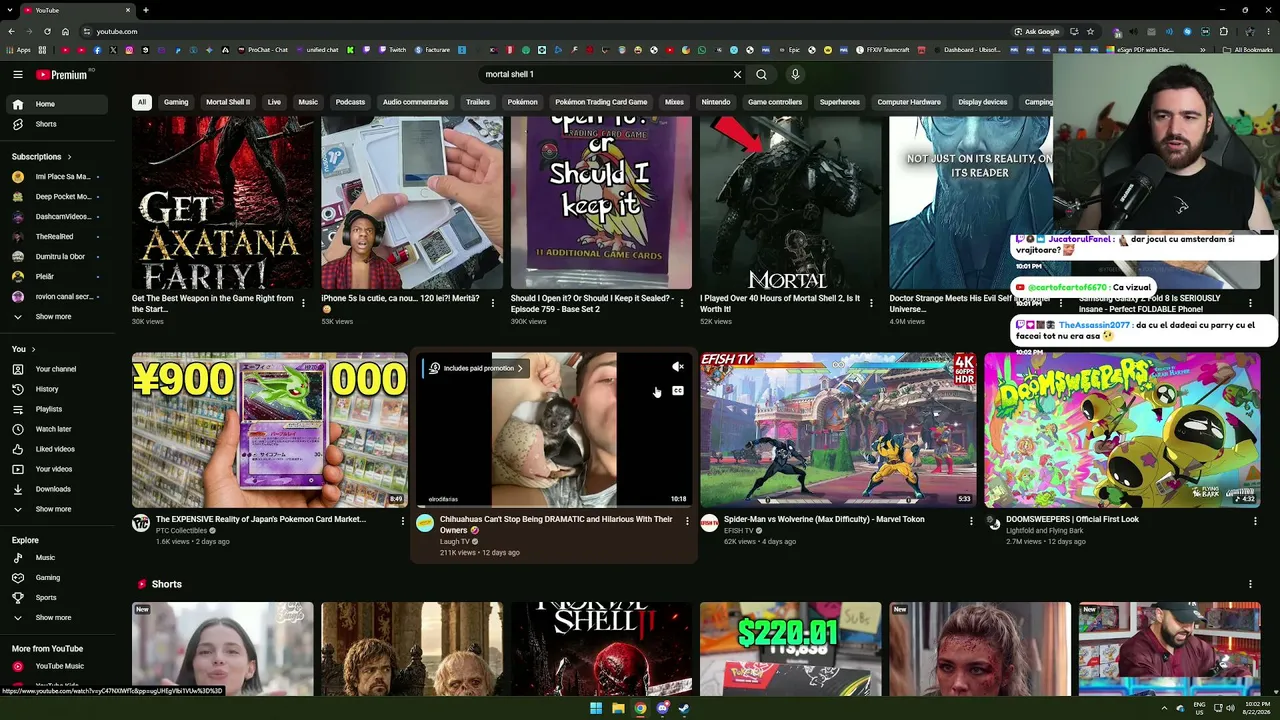Expand the You section header
1280x720 pixels.
tap(24, 349)
